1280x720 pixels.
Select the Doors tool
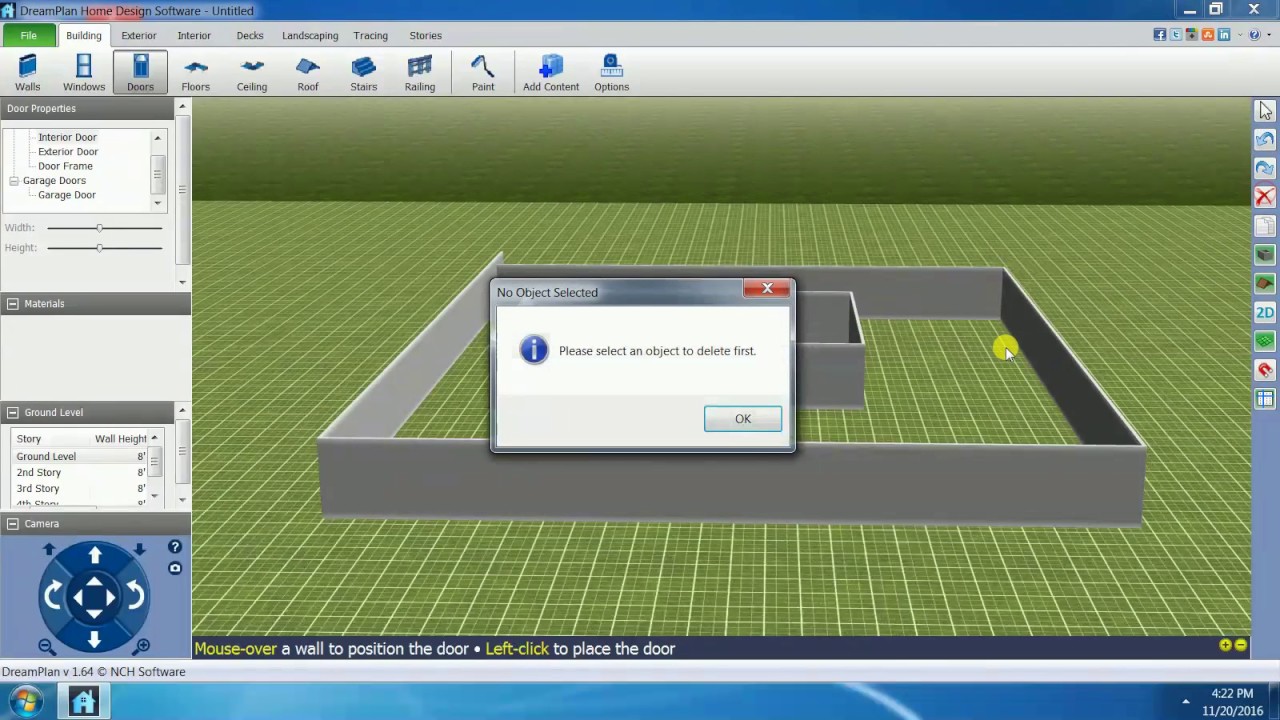[x=140, y=73]
